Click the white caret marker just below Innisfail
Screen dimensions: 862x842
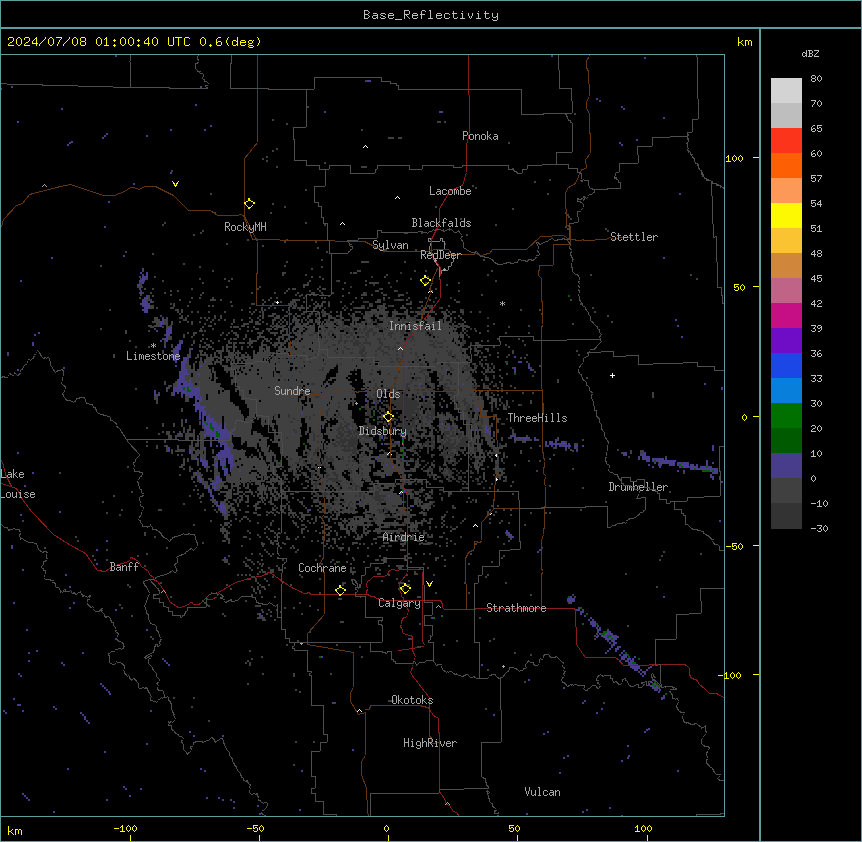400,348
